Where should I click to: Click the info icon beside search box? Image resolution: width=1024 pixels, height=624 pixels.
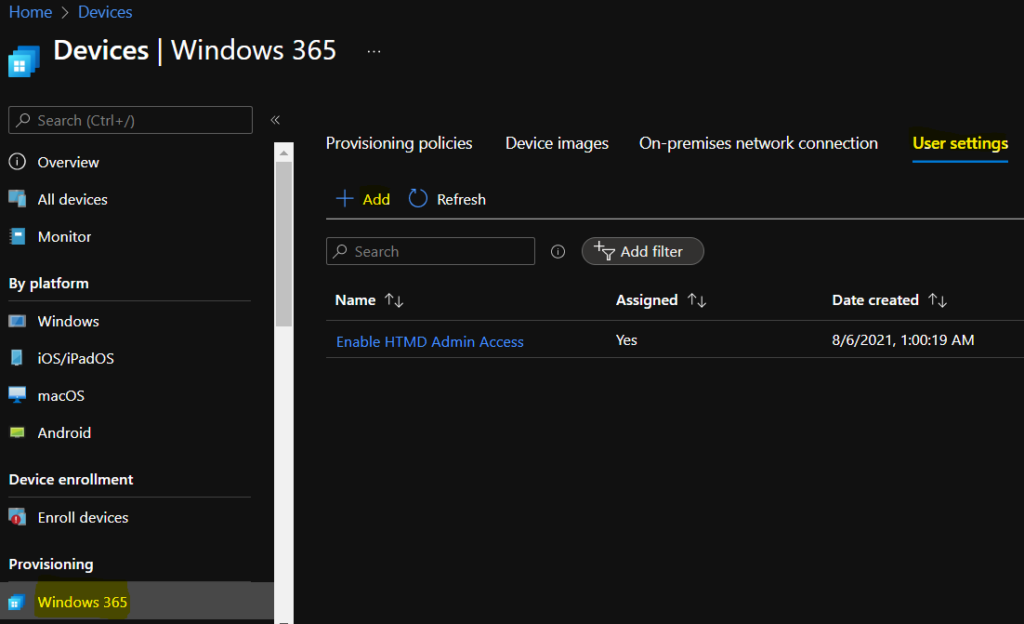pos(558,251)
